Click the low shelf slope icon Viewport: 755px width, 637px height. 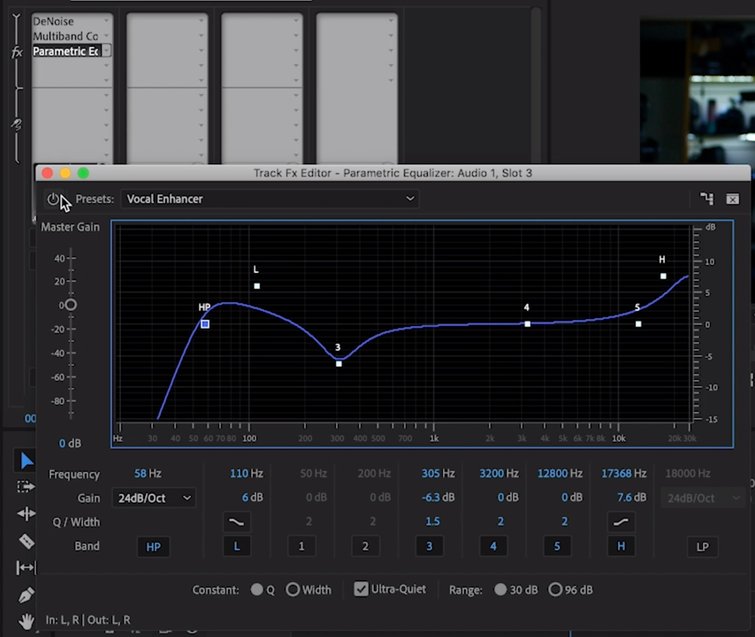[237, 521]
